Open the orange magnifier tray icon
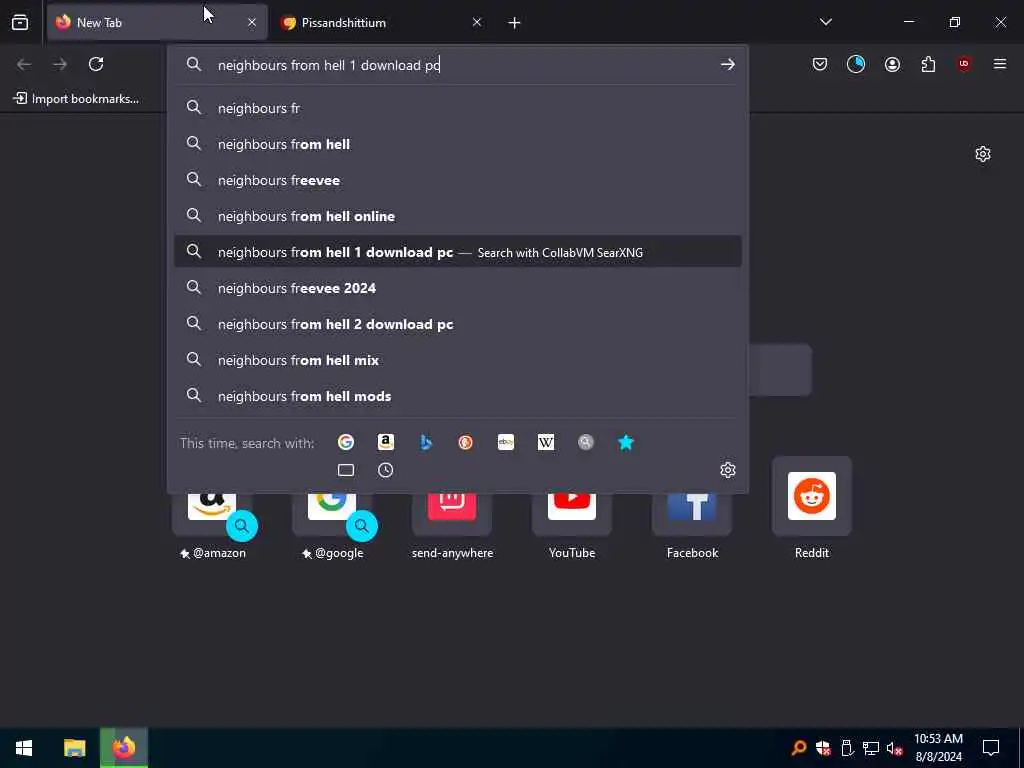1024x768 pixels. pyautogui.click(x=799, y=748)
